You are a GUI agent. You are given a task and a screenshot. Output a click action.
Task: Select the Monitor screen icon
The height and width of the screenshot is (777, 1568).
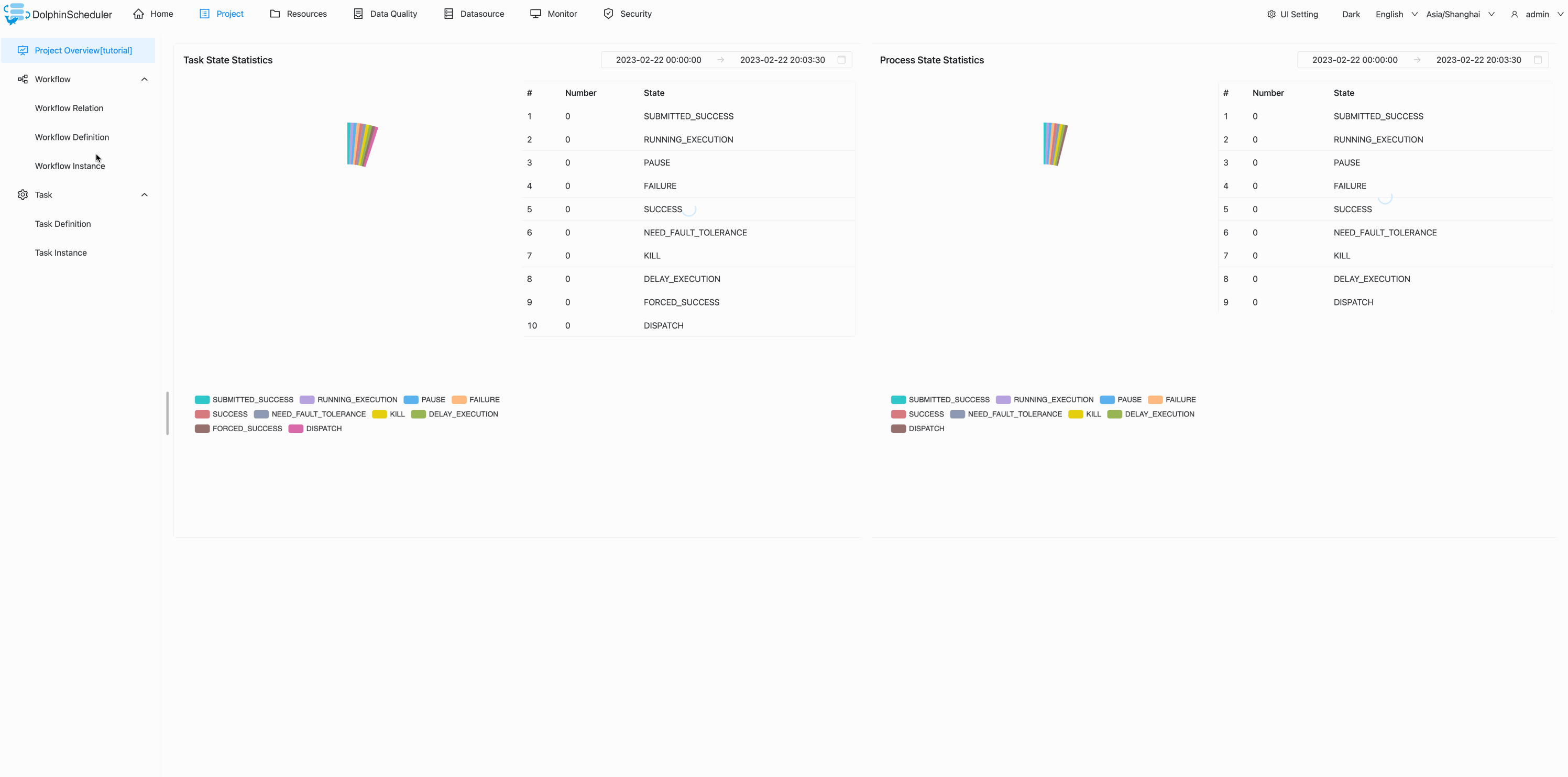535,14
